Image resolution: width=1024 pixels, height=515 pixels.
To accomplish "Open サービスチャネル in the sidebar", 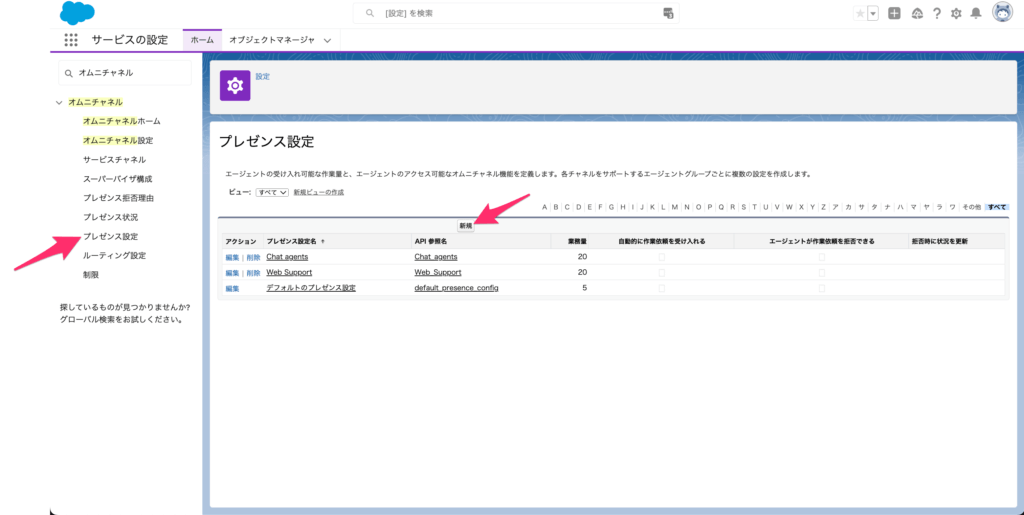I will point(114,159).
